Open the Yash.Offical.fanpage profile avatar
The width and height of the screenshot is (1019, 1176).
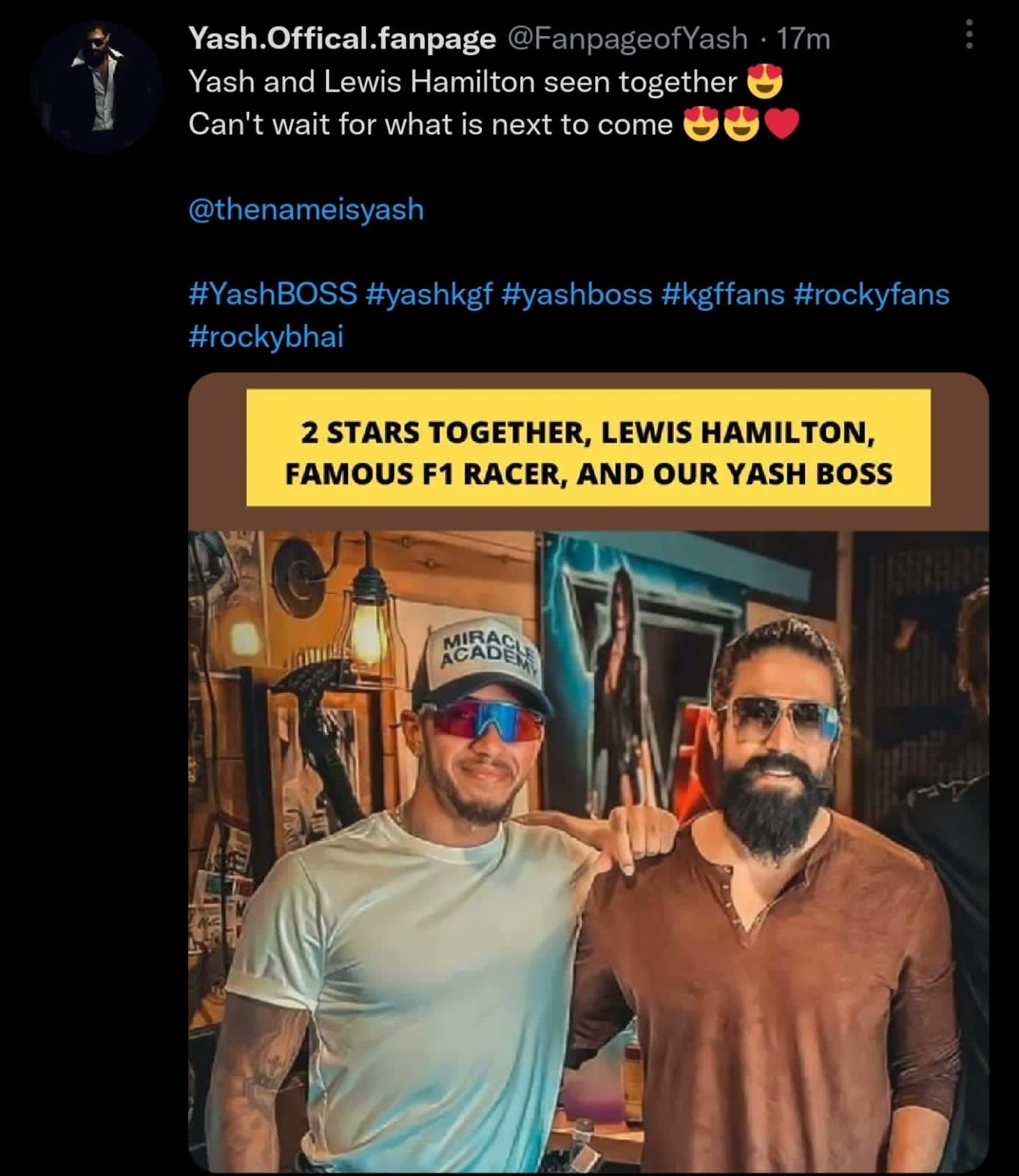tap(96, 87)
